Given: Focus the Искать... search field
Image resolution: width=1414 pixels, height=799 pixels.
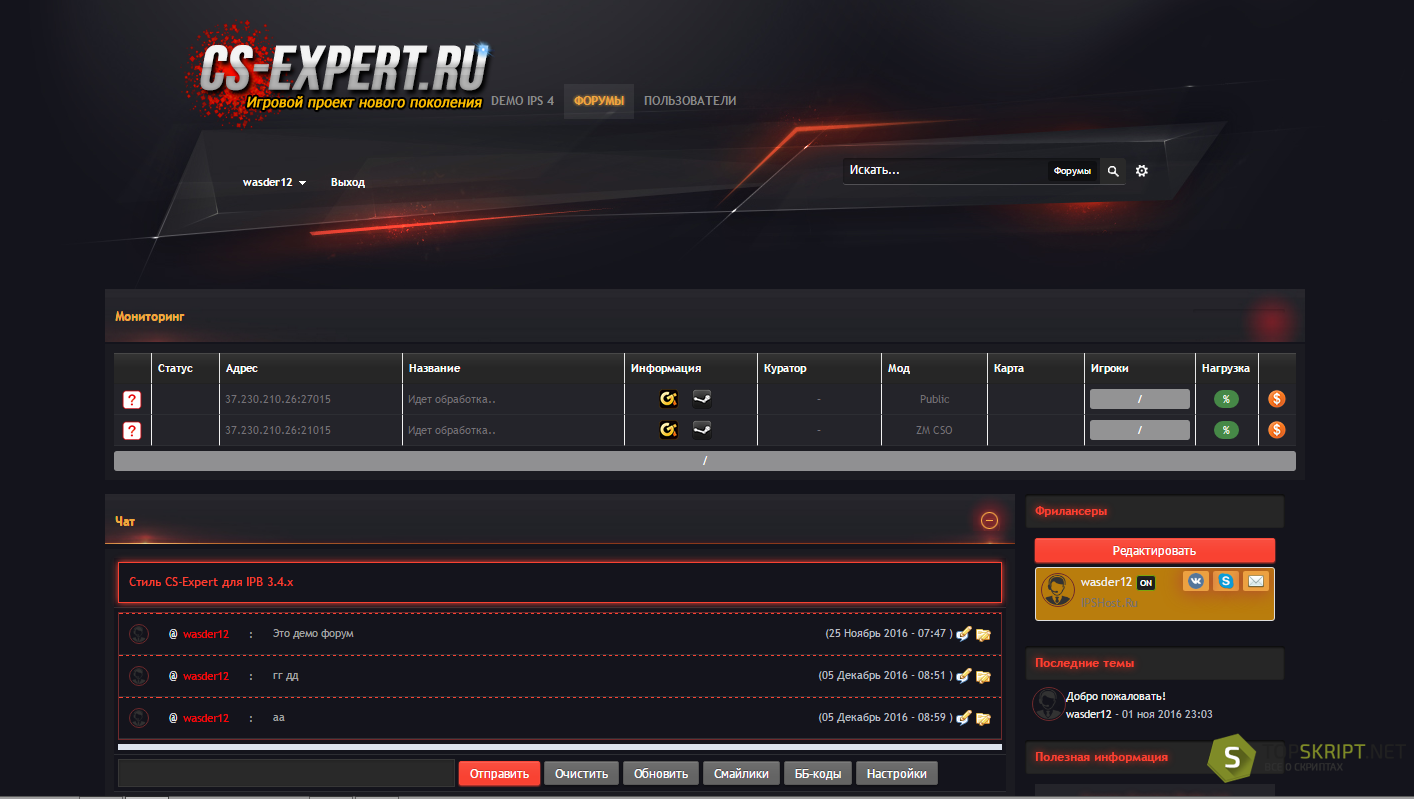Looking at the screenshot, I should click(x=944, y=171).
